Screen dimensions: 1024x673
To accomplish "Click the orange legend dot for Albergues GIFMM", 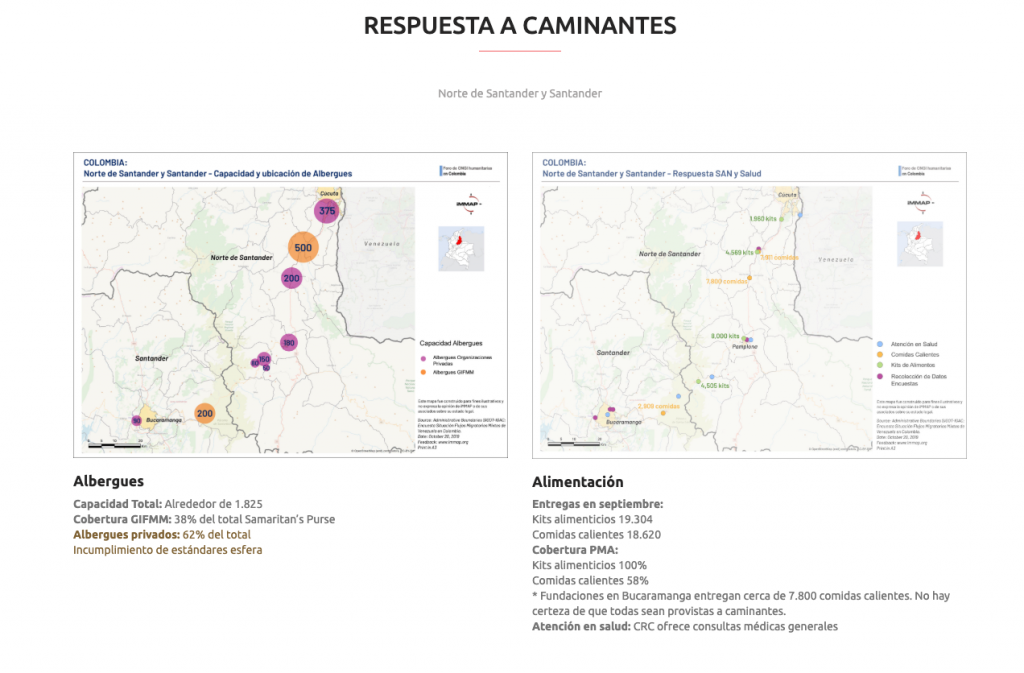I will 423,372.
